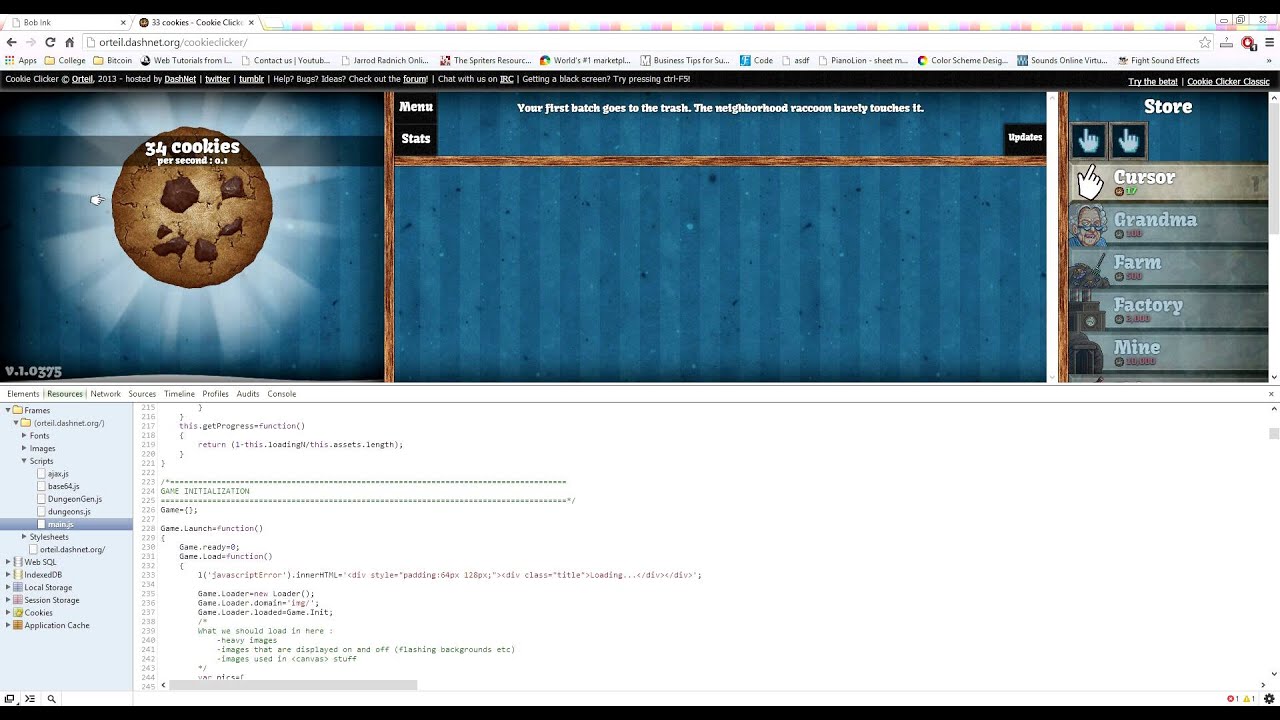The height and width of the screenshot is (720, 1280).
Task: Purchase a Mine from the Store
Action: click(x=1168, y=352)
